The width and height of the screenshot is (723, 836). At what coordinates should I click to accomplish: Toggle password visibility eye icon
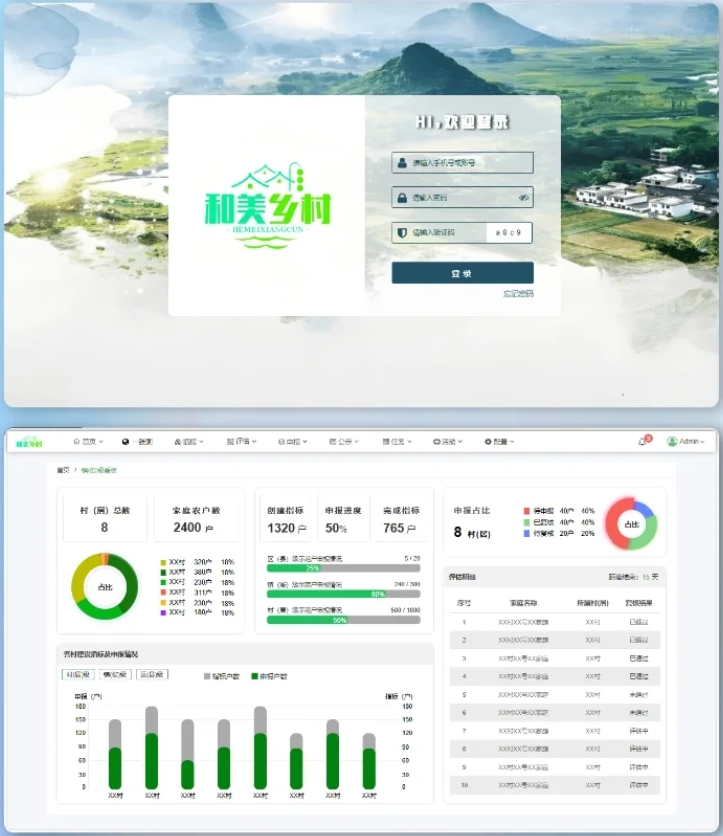coord(524,198)
